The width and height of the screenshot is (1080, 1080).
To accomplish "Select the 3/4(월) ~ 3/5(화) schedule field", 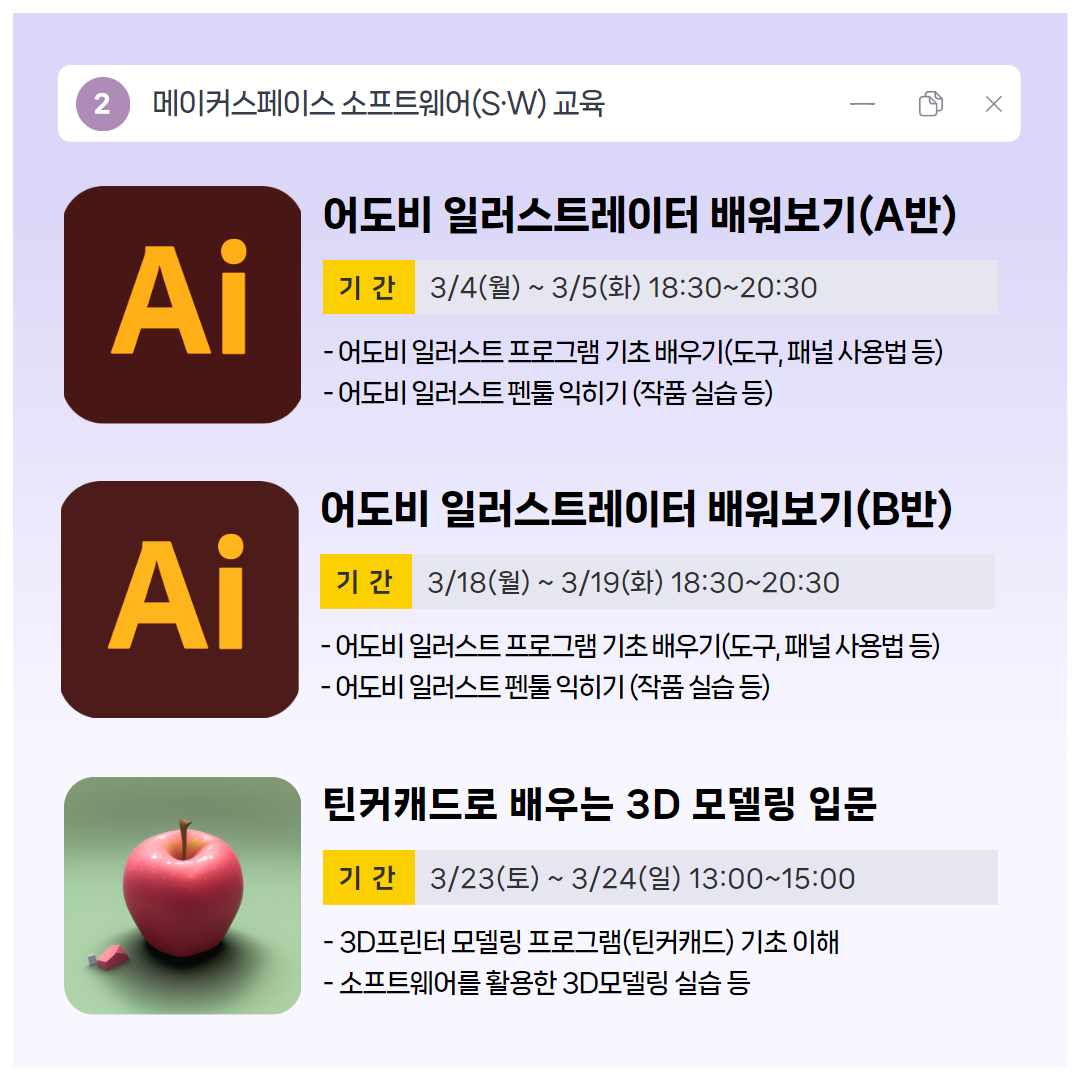I will pyautogui.click(x=706, y=287).
